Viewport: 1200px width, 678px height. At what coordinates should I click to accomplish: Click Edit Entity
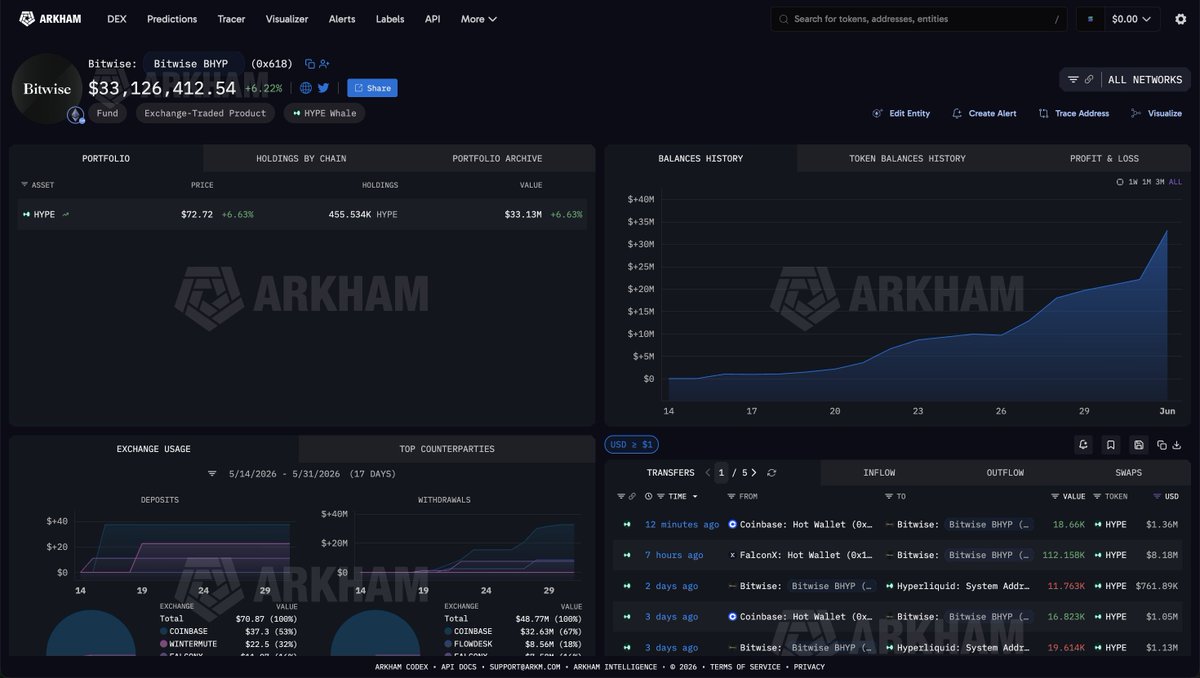pyautogui.click(x=901, y=114)
